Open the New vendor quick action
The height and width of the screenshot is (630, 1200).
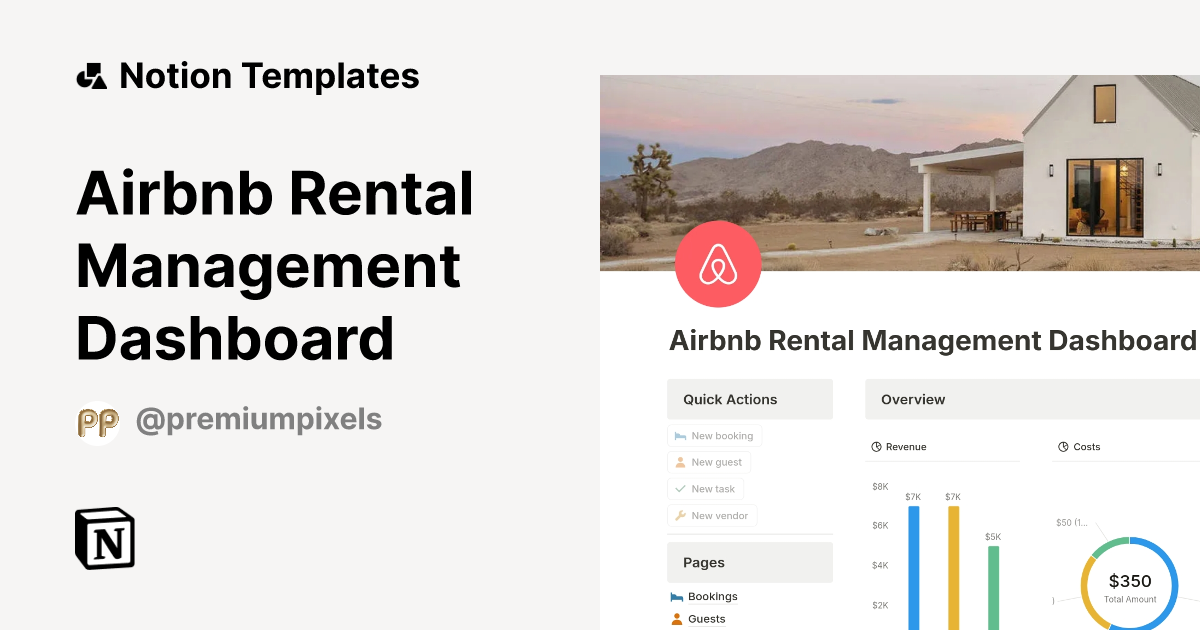tap(712, 515)
